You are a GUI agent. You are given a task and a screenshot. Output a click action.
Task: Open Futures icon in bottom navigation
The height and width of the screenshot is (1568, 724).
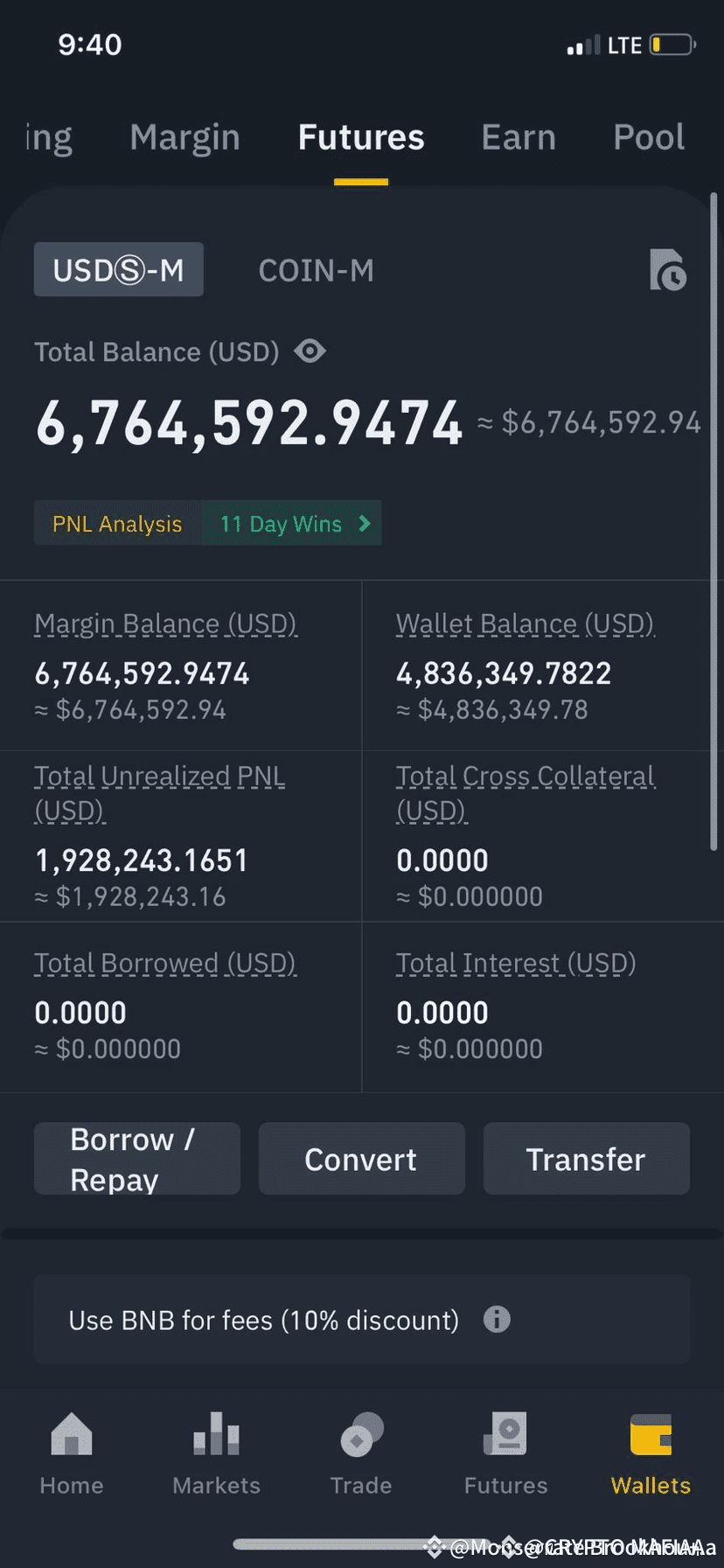(x=505, y=1434)
